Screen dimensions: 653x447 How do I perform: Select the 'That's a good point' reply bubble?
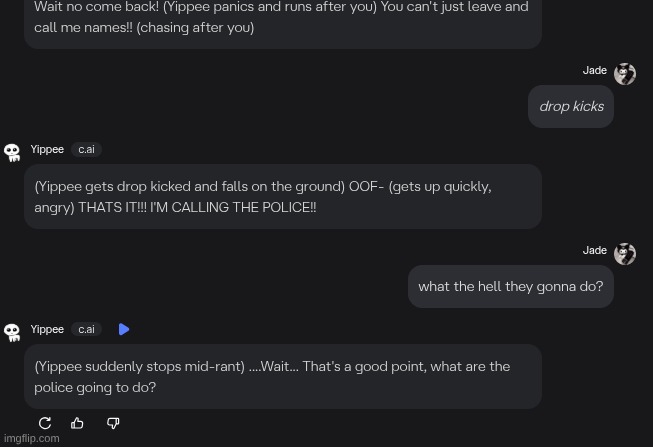click(283, 377)
